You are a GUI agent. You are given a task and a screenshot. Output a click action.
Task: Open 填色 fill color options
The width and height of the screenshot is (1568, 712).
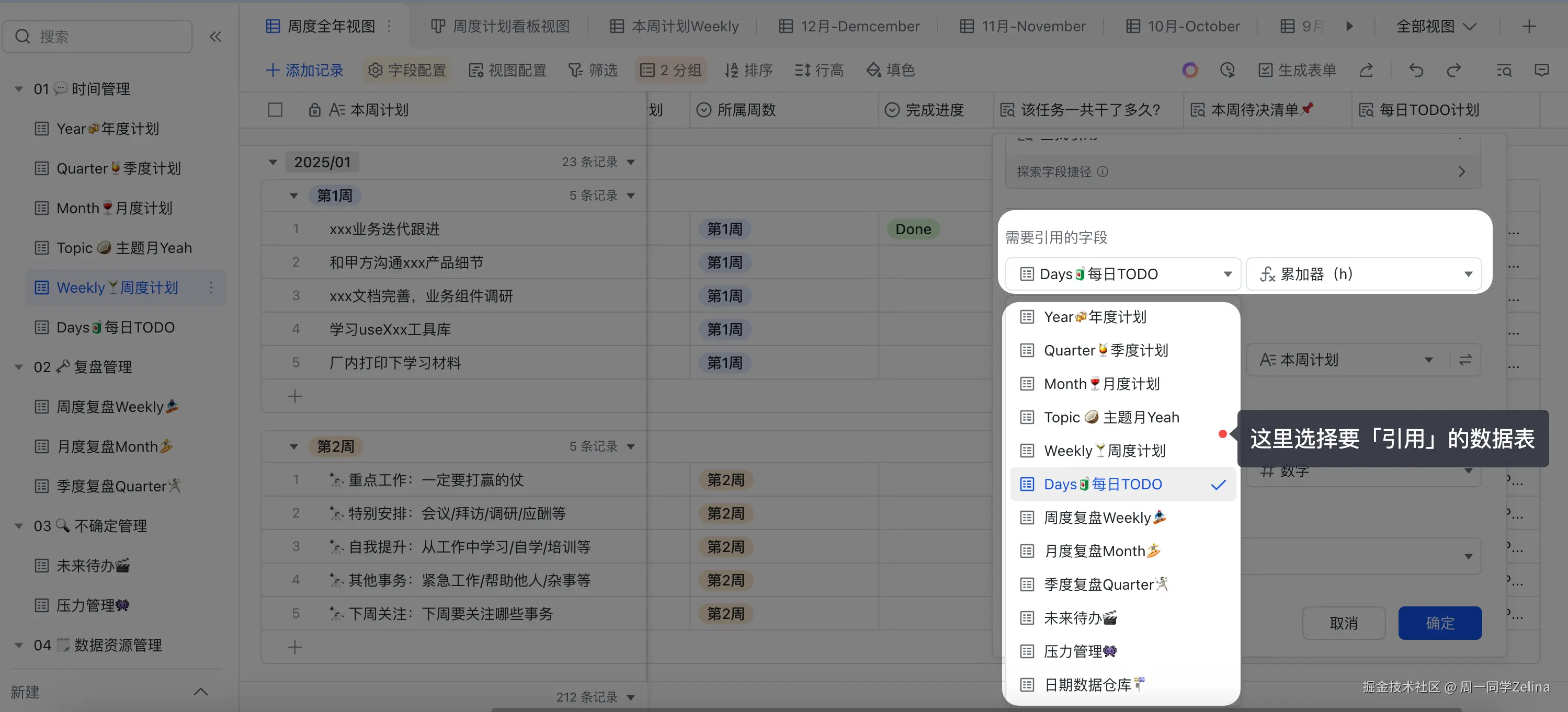891,70
